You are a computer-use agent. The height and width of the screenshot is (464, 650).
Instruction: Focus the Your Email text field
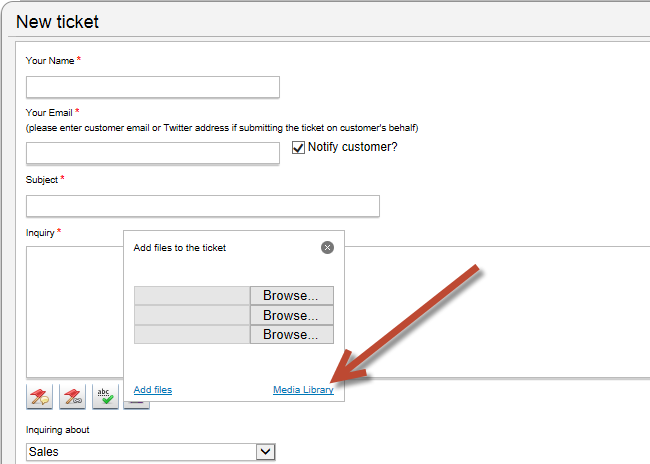point(152,153)
